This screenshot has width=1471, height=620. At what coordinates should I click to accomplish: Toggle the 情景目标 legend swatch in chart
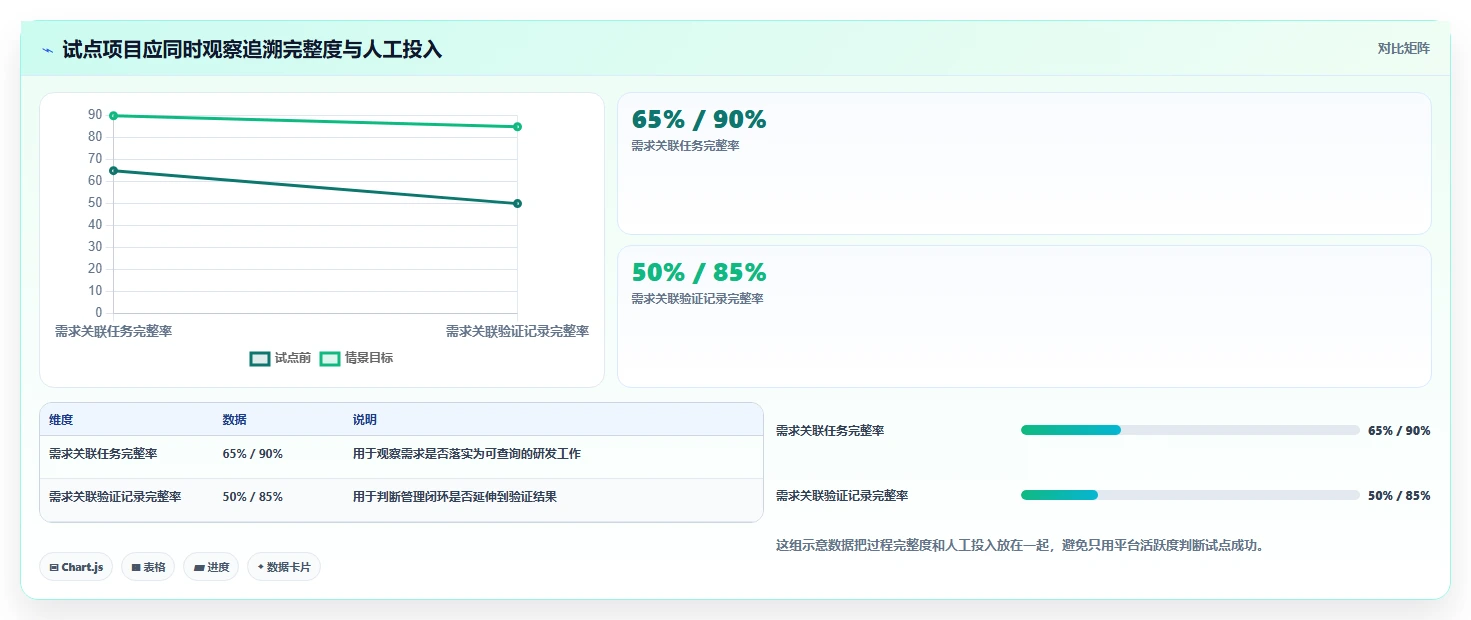click(x=330, y=358)
